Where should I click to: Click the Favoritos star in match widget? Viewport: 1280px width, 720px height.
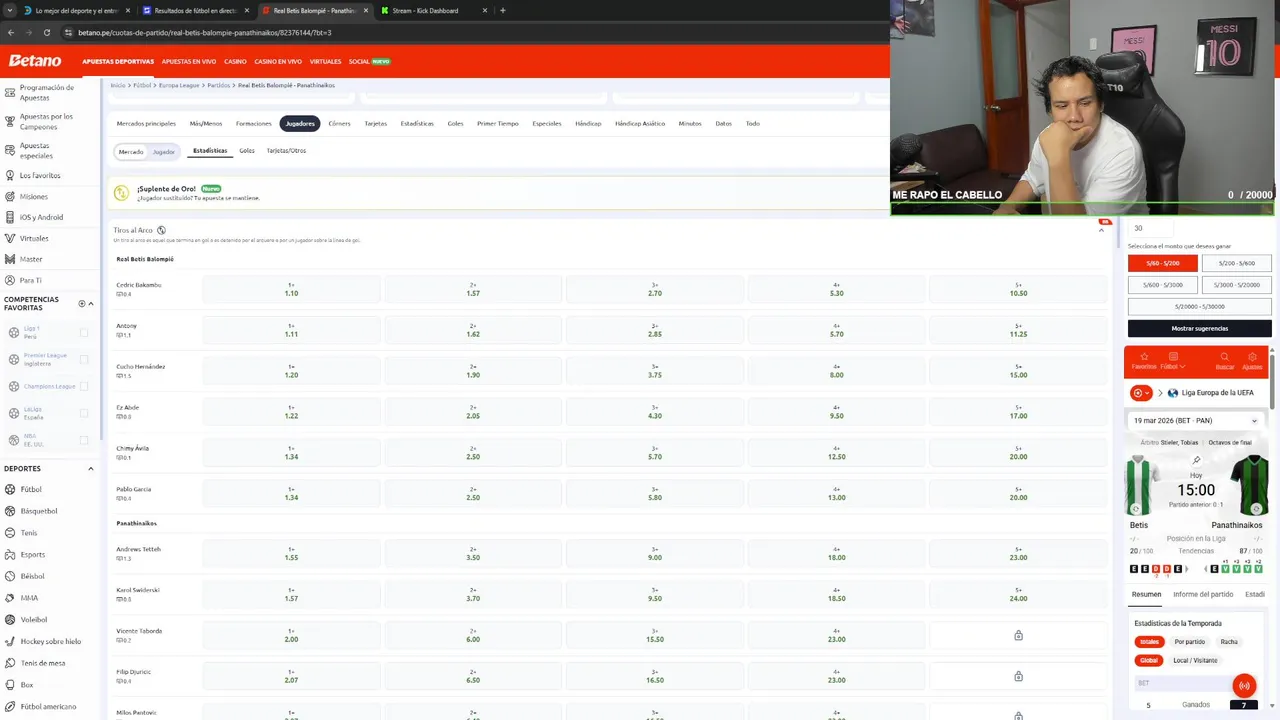[x=1144, y=357]
